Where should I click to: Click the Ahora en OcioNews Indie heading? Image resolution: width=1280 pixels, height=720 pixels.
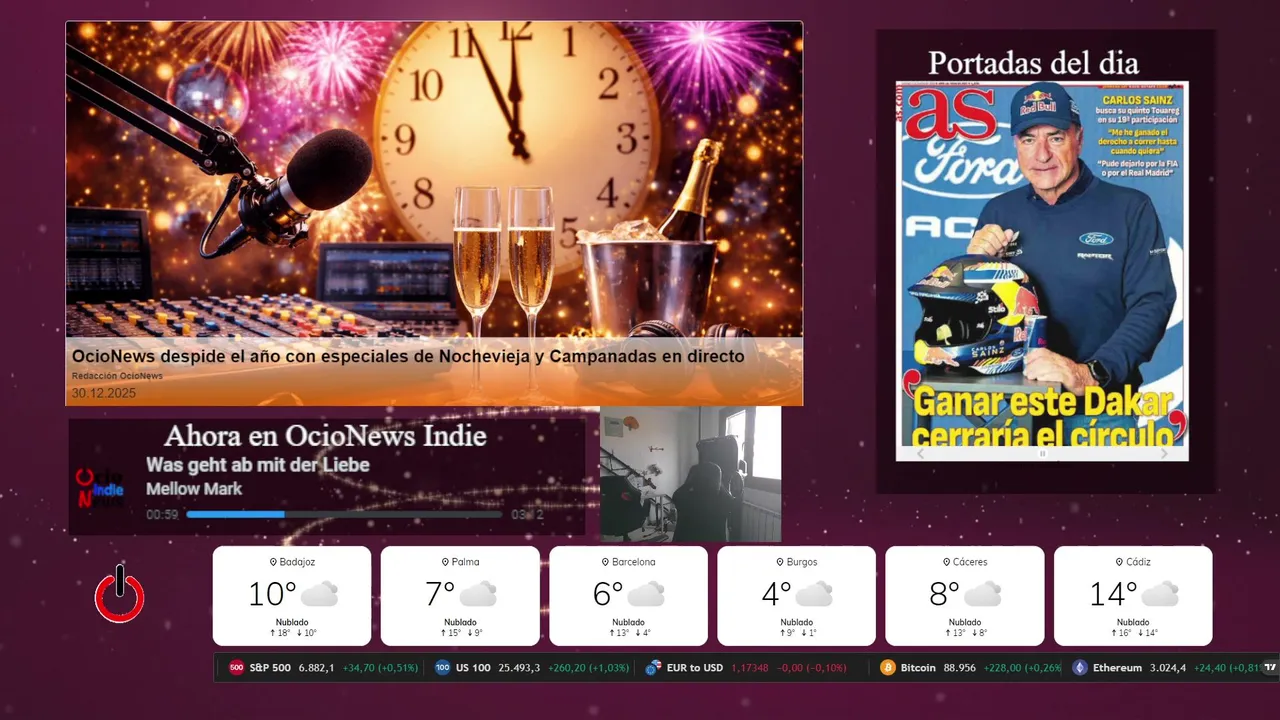(325, 436)
